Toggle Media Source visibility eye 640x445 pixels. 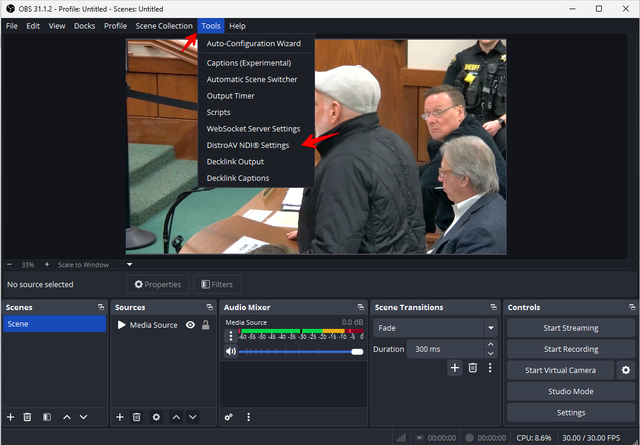[x=190, y=325]
